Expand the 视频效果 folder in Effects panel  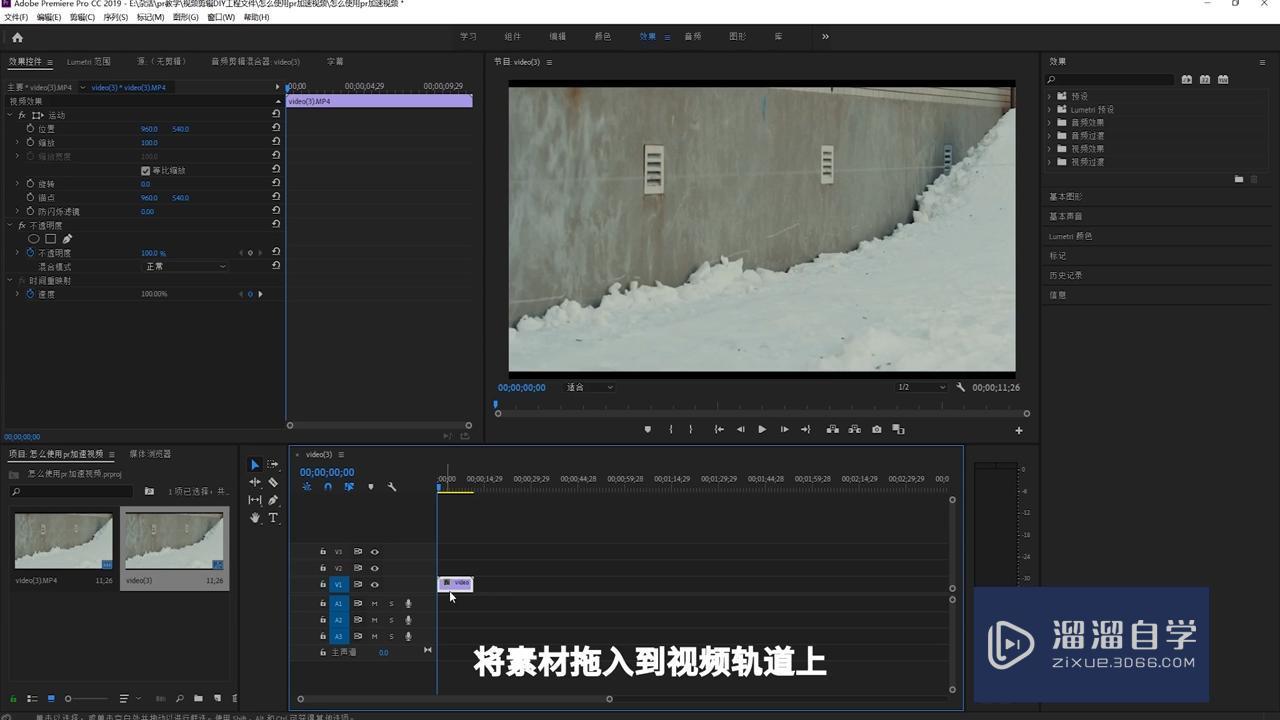[x=1050, y=149]
